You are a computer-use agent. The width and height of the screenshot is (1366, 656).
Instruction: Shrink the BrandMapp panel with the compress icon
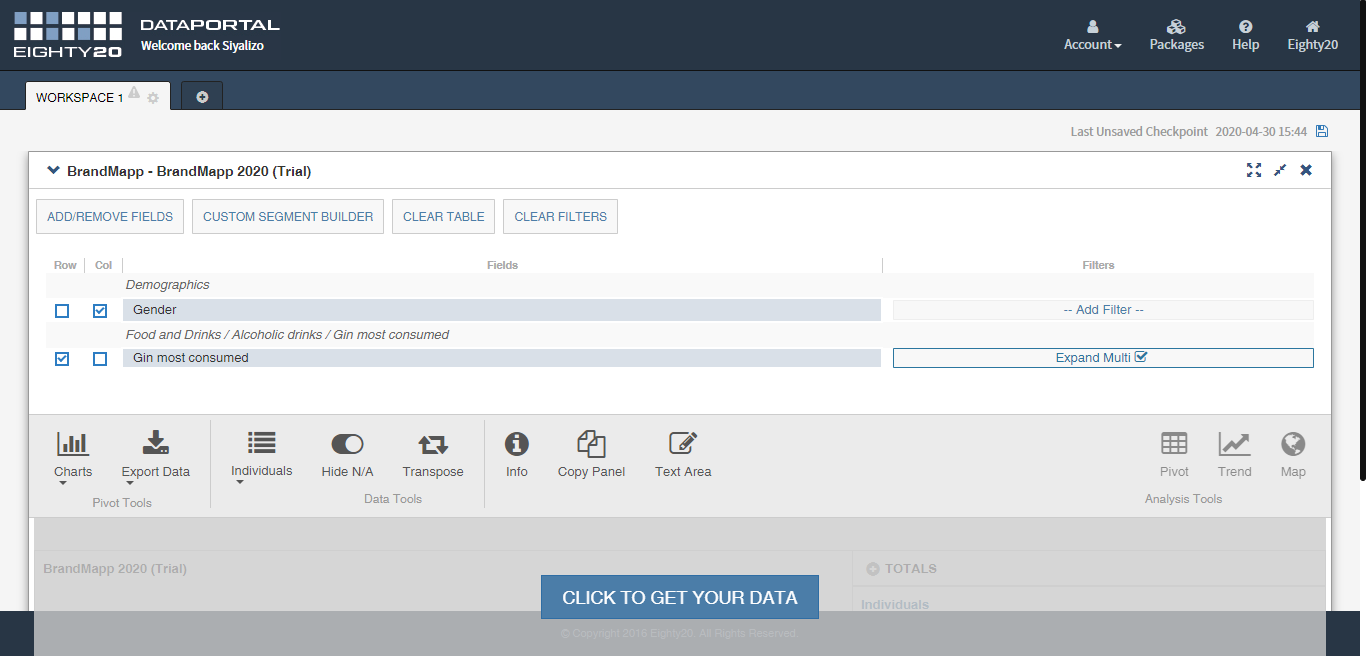(x=1280, y=170)
